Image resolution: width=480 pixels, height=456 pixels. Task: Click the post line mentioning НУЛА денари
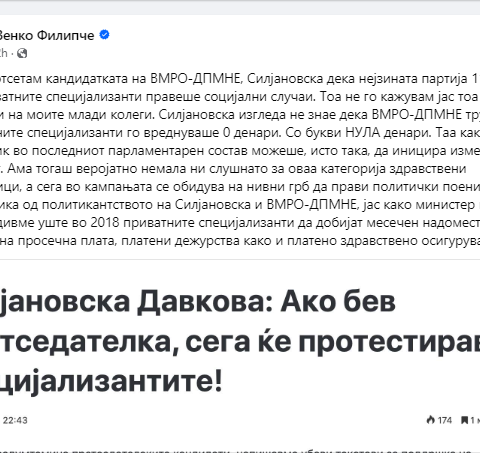click(240, 133)
